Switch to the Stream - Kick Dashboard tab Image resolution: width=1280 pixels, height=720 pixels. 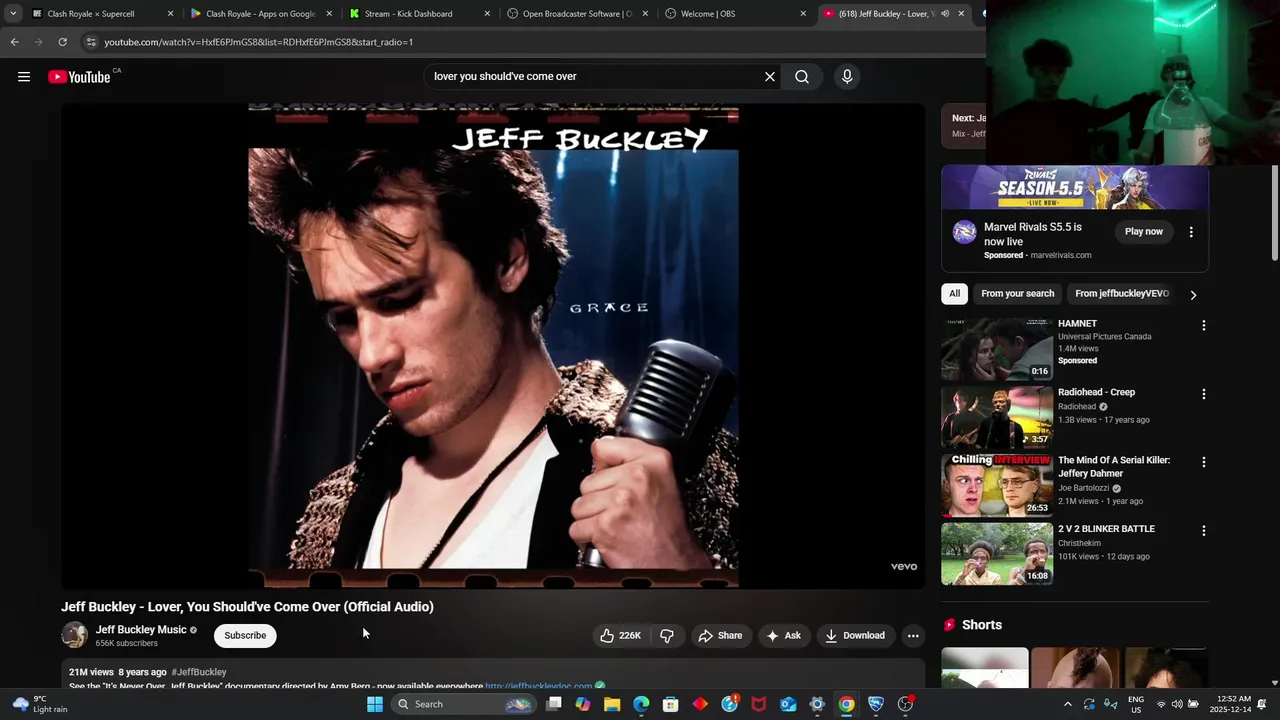point(418,14)
